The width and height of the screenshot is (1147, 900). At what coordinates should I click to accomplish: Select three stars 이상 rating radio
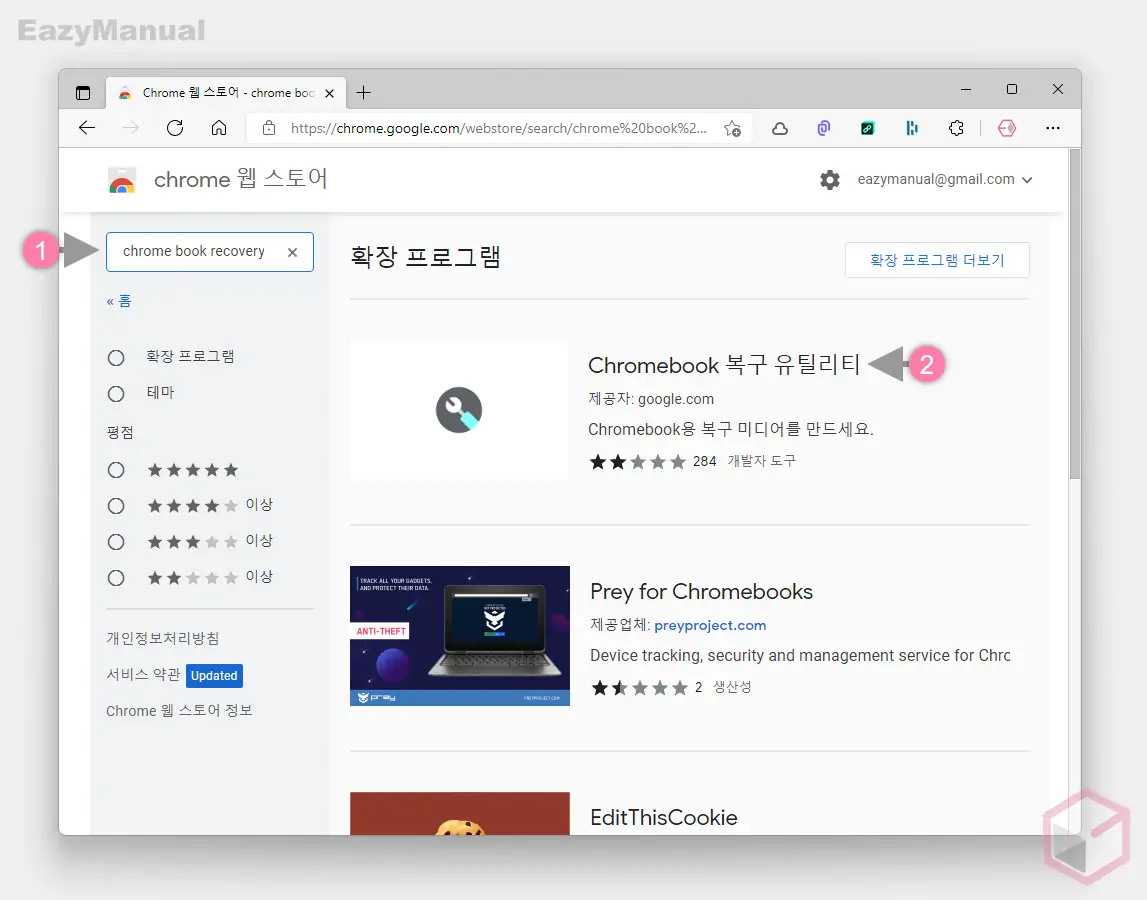pyautogui.click(x=116, y=541)
